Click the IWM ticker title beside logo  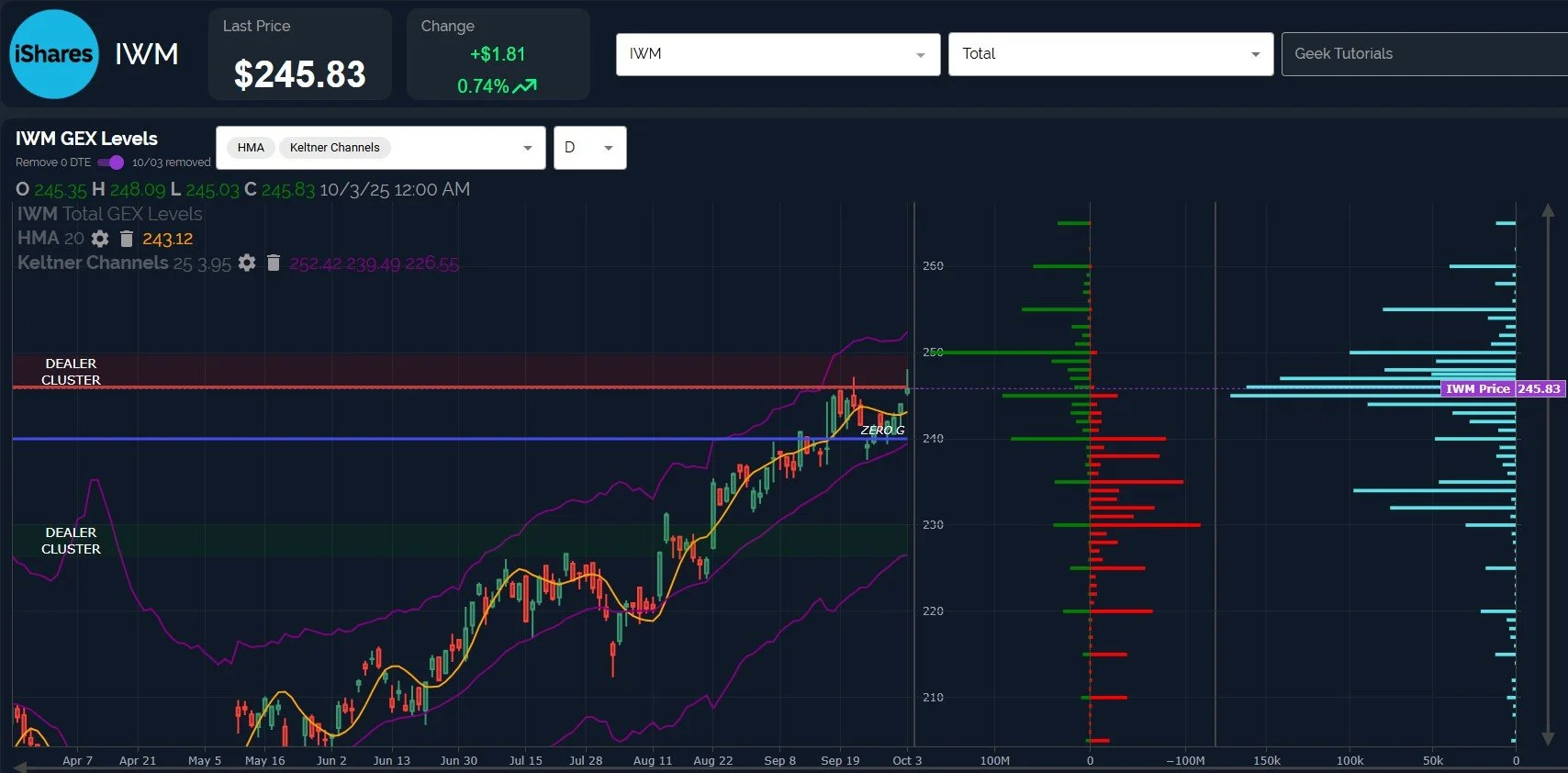(147, 54)
